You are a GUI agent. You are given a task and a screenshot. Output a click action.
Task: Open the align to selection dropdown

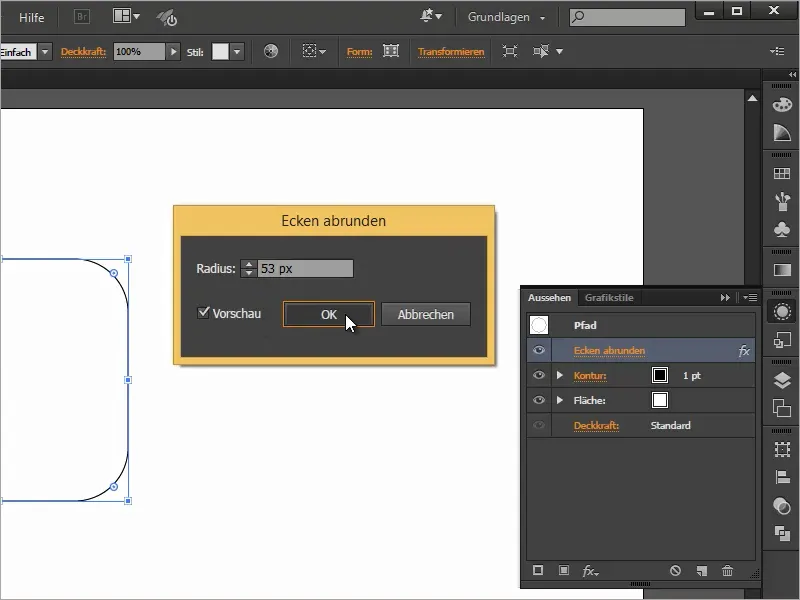point(314,51)
